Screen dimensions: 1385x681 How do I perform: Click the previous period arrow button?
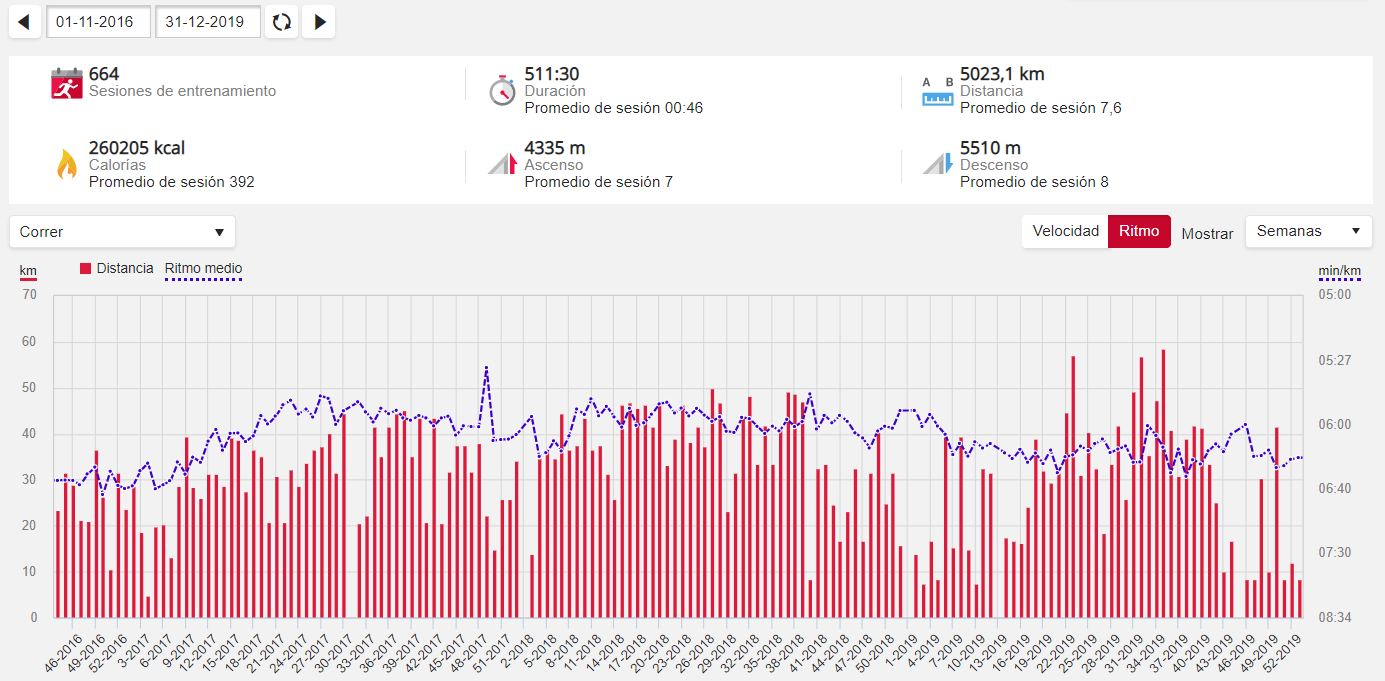[x=24, y=22]
